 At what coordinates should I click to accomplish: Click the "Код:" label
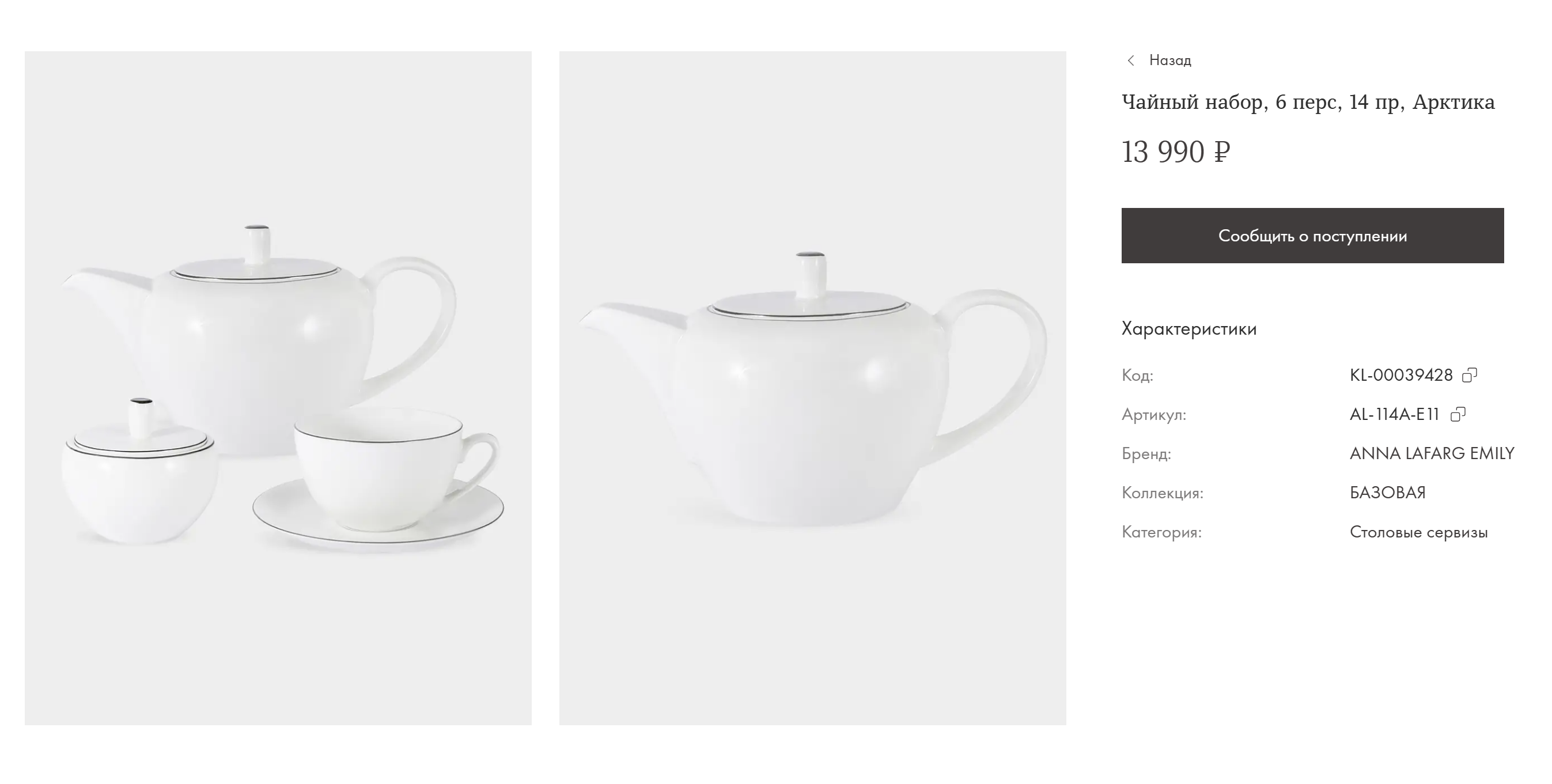click(x=1137, y=376)
